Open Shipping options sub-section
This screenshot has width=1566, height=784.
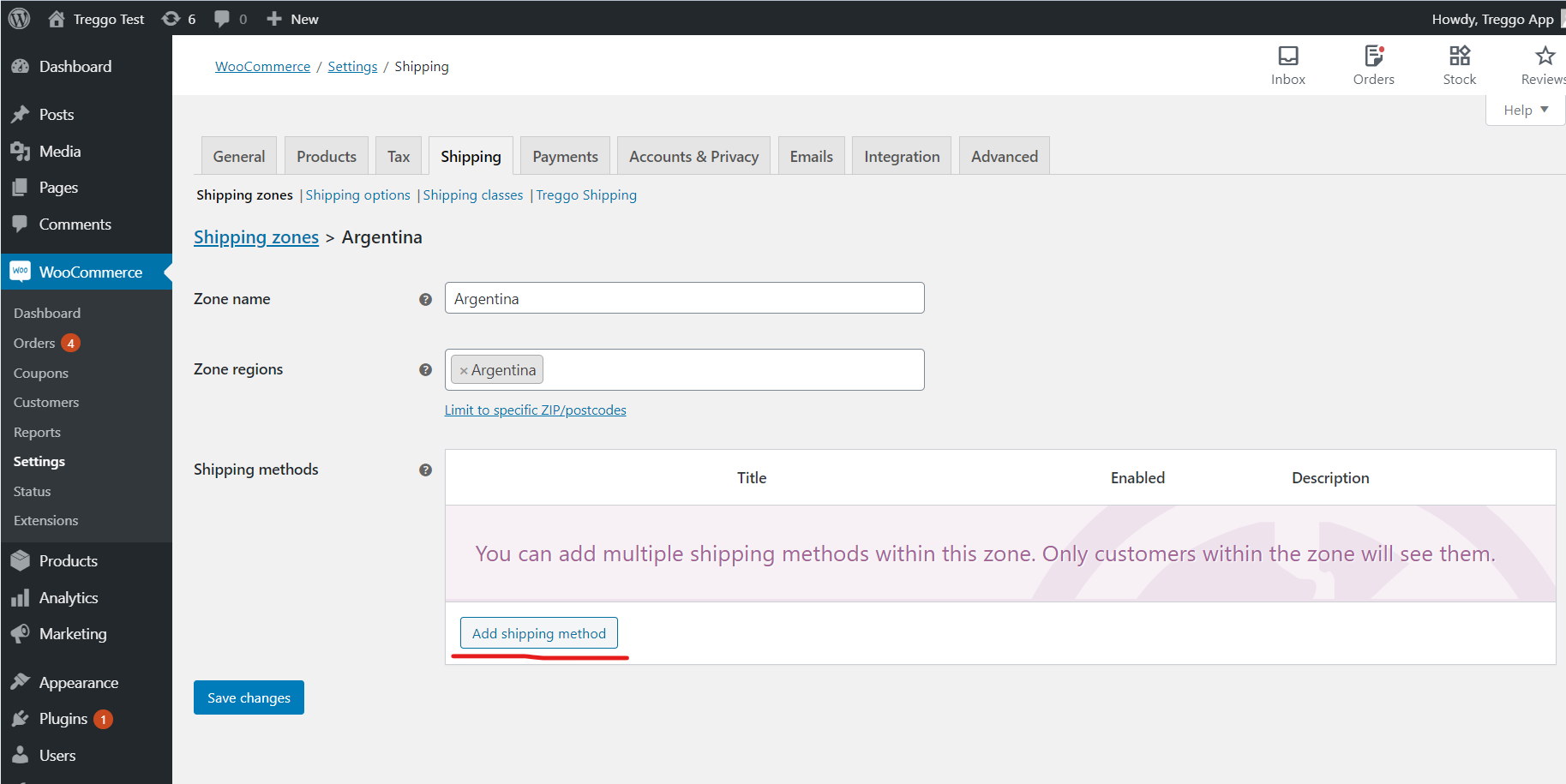357,195
